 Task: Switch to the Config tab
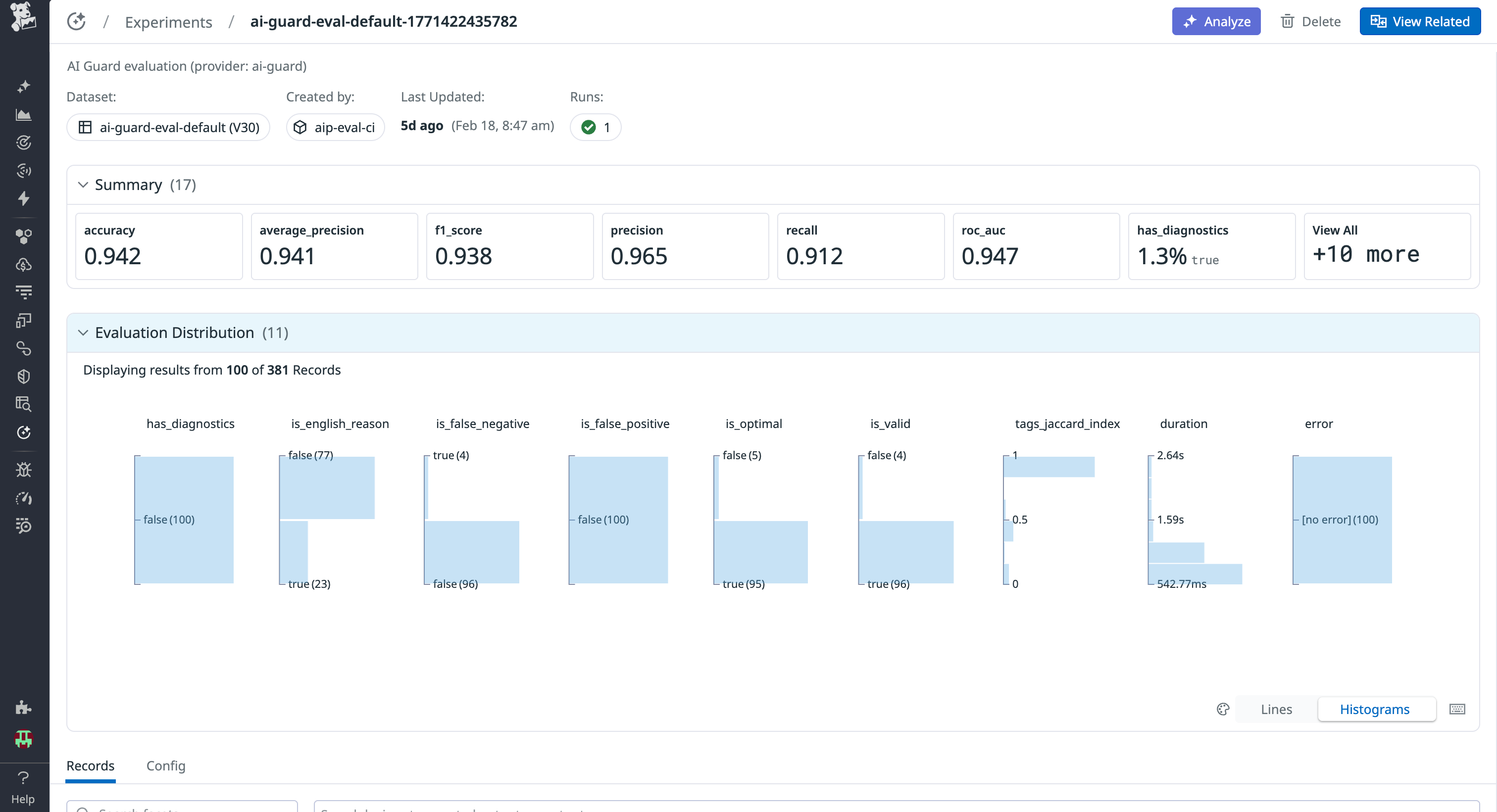point(166,765)
